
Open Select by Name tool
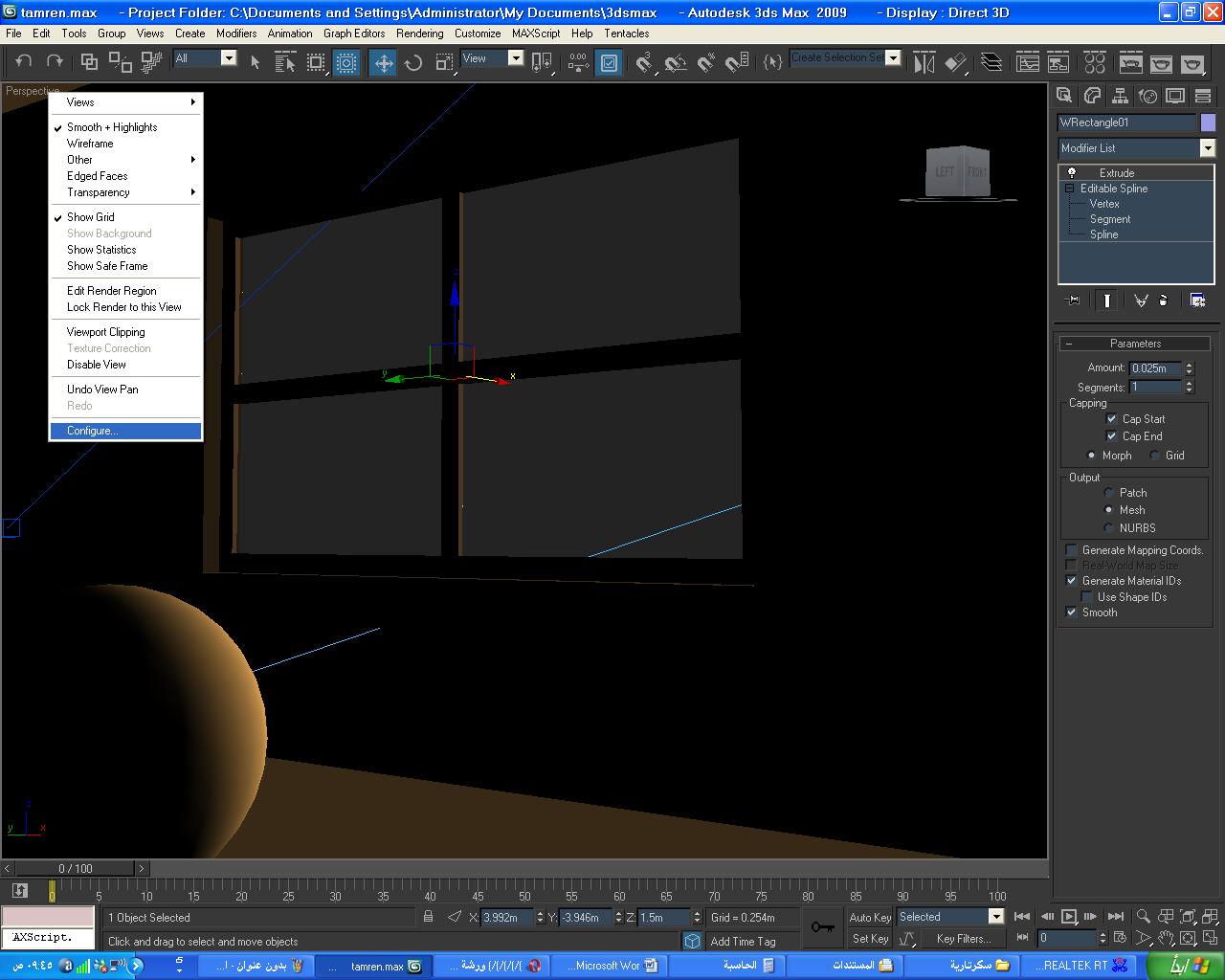(285, 62)
